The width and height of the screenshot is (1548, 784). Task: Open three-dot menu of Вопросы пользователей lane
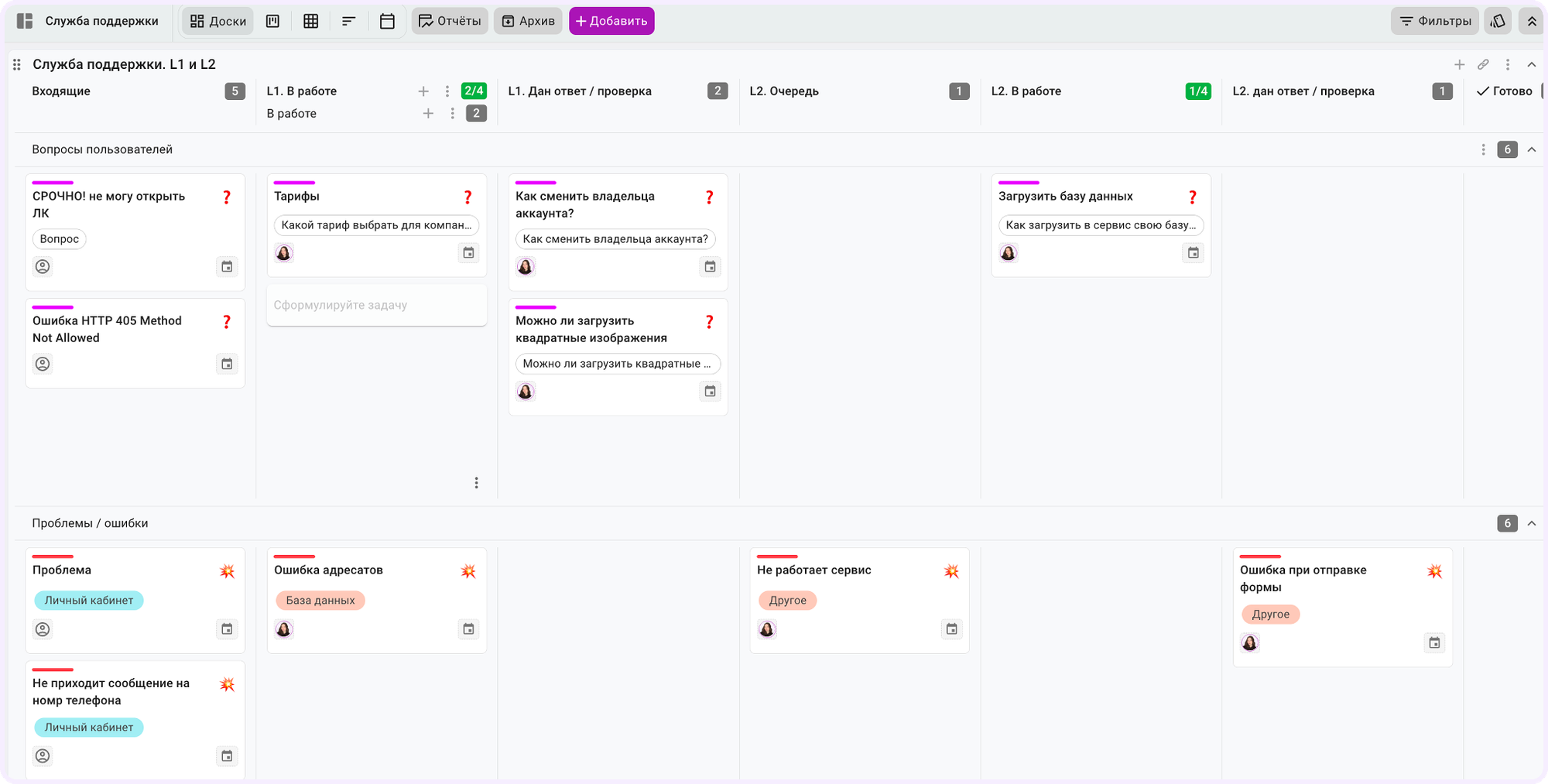pyautogui.click(x=1483, y=149)
